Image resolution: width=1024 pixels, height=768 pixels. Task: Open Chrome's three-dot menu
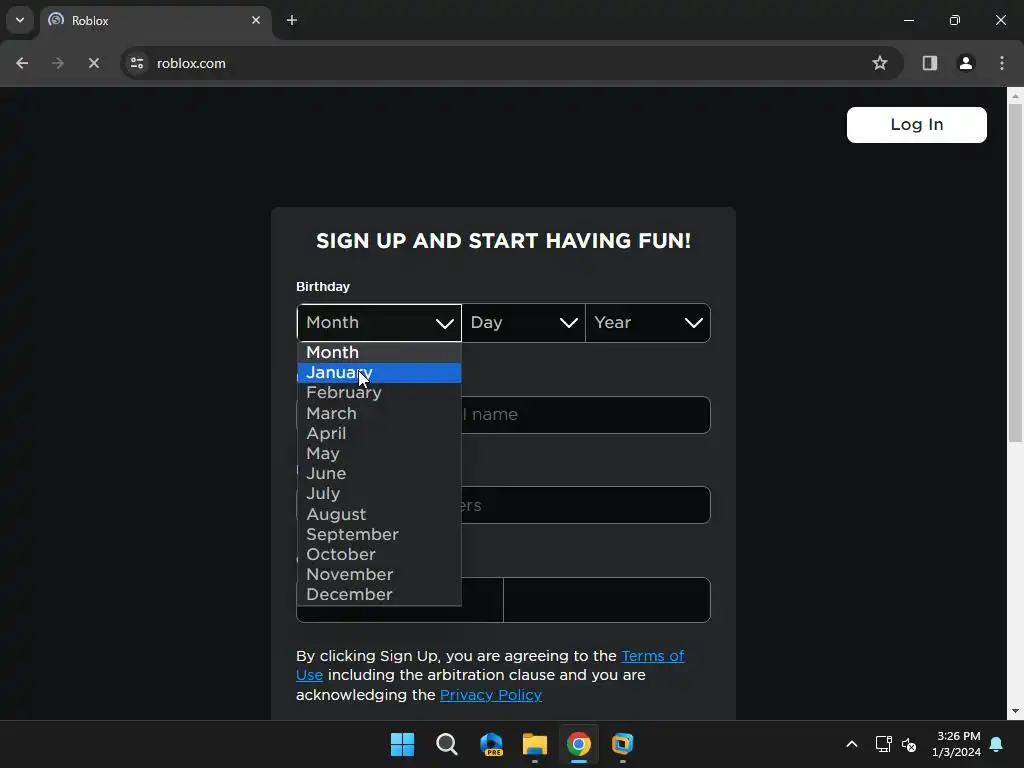point(1001,63)
